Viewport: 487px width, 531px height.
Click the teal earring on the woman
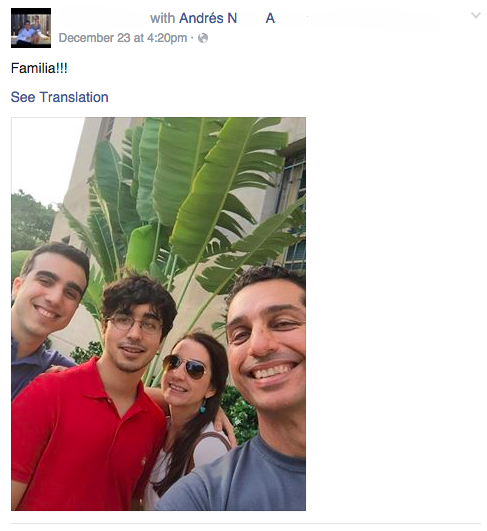click(x=203, y=406)
